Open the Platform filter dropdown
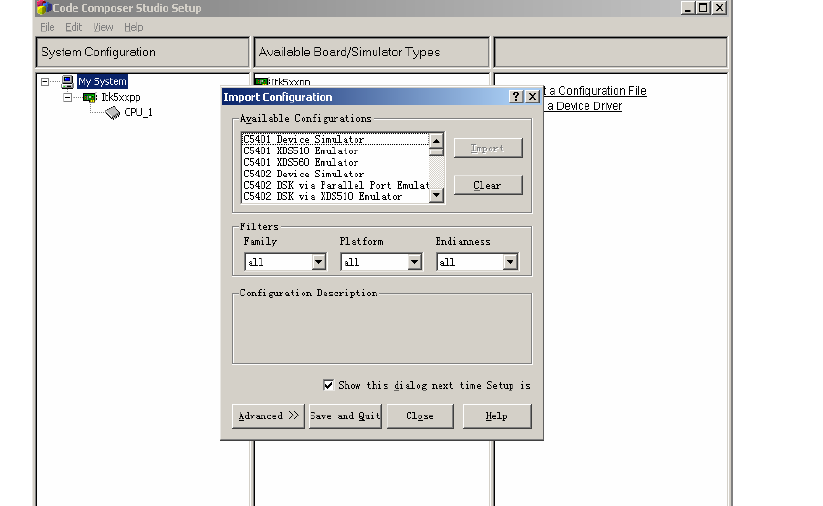This screenshot has width=823, height=506. [x=414, y=262]
